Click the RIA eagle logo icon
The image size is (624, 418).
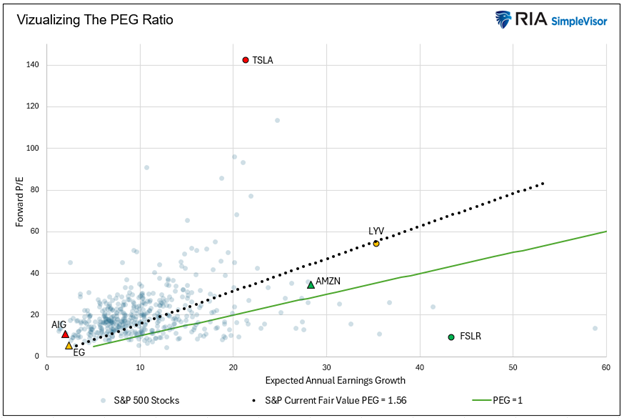click(x=505, y=20)
